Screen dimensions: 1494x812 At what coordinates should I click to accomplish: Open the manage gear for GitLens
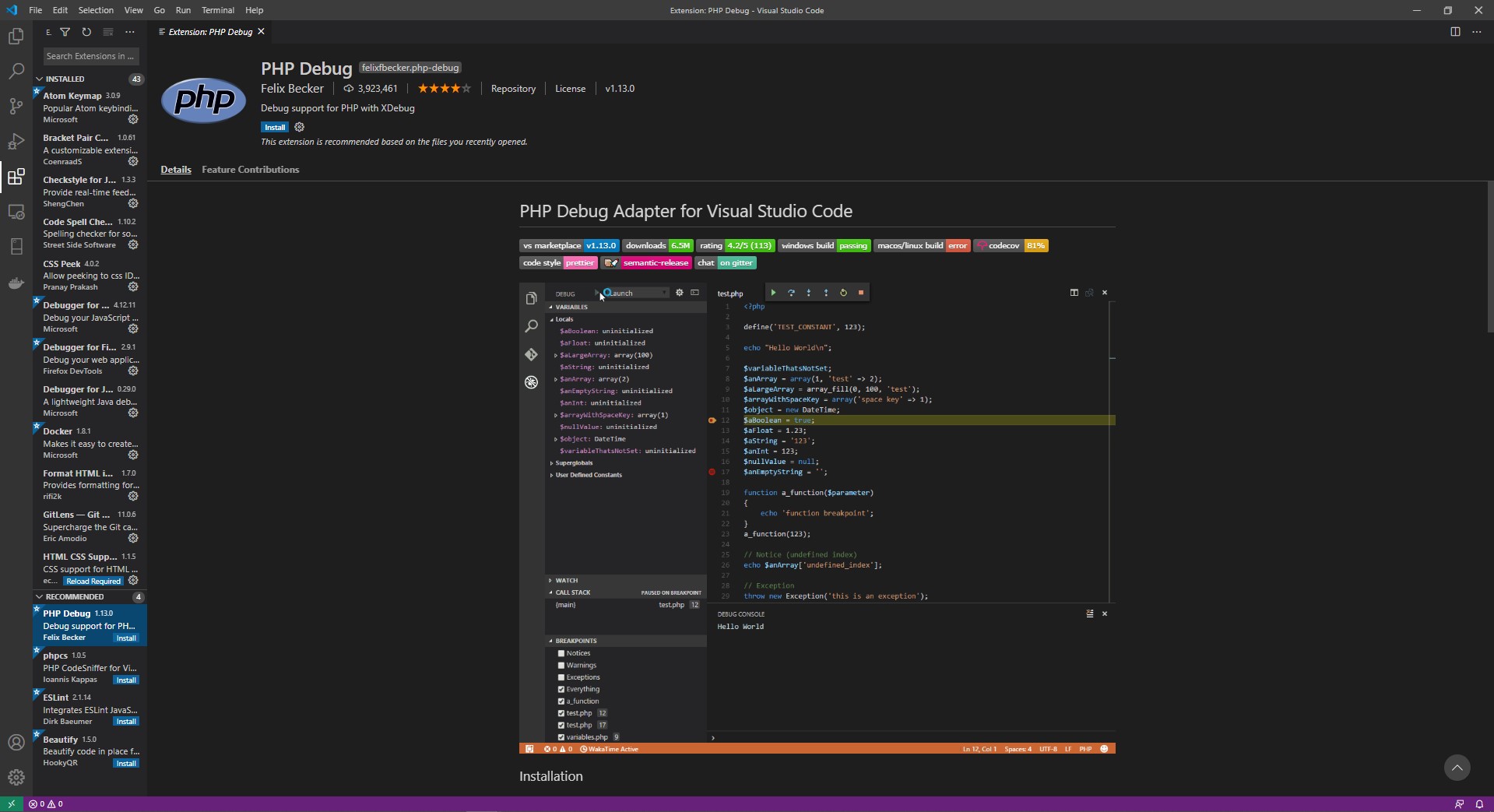[133, 539]
